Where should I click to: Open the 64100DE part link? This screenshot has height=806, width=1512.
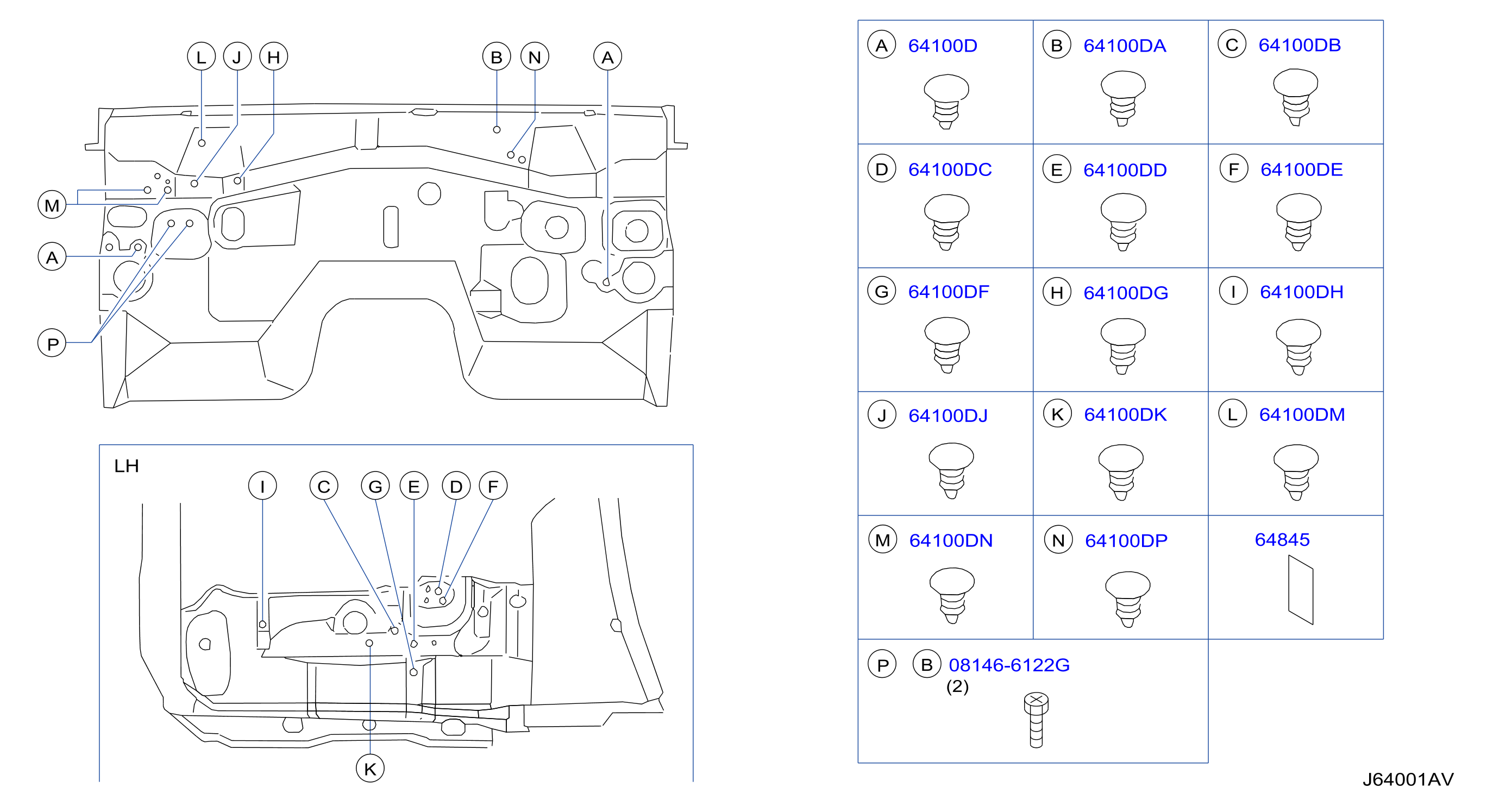[1301, 169]
